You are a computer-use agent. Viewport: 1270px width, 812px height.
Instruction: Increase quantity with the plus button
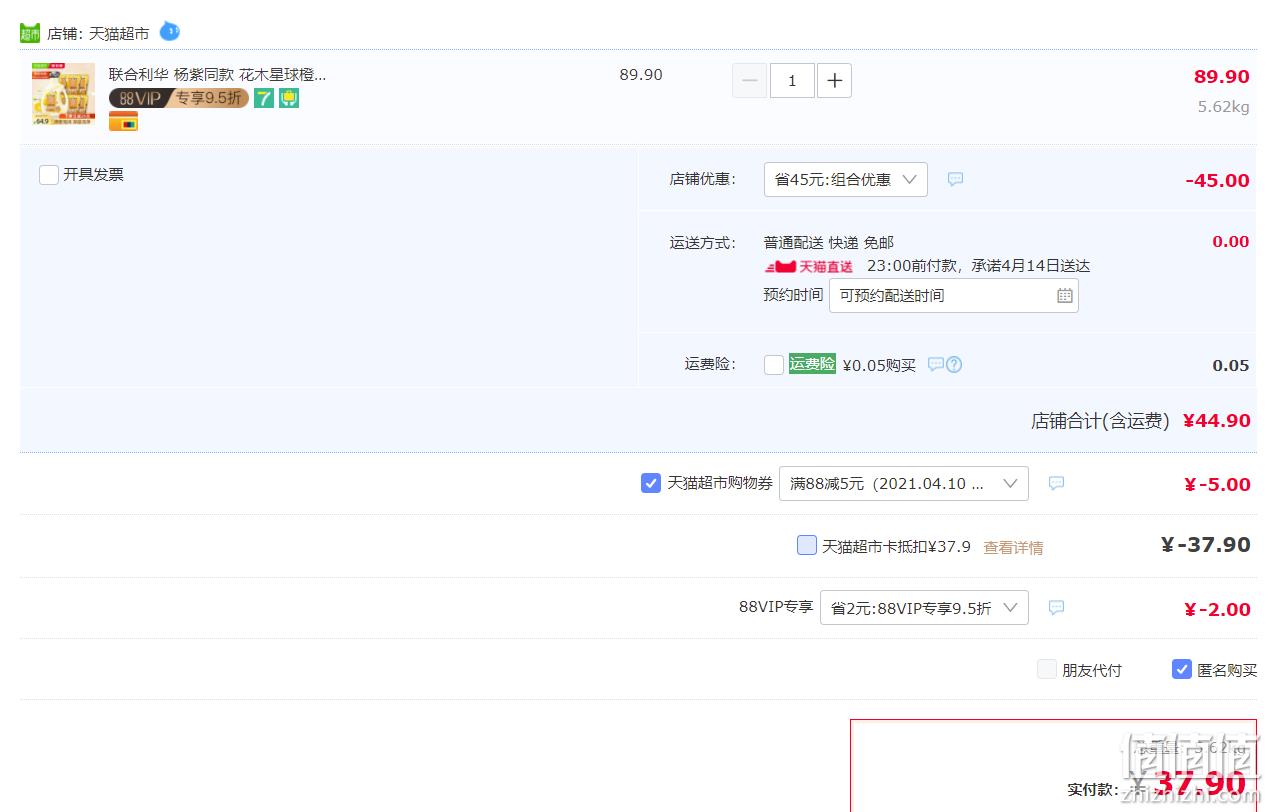point(835,80)
